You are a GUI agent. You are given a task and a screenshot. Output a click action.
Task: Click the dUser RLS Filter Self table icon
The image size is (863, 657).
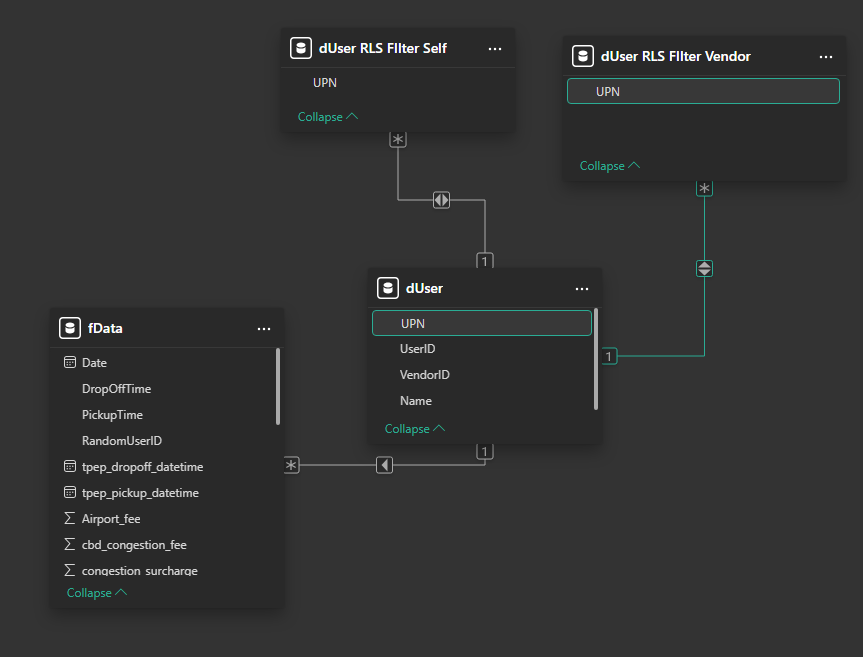(300, 48)
